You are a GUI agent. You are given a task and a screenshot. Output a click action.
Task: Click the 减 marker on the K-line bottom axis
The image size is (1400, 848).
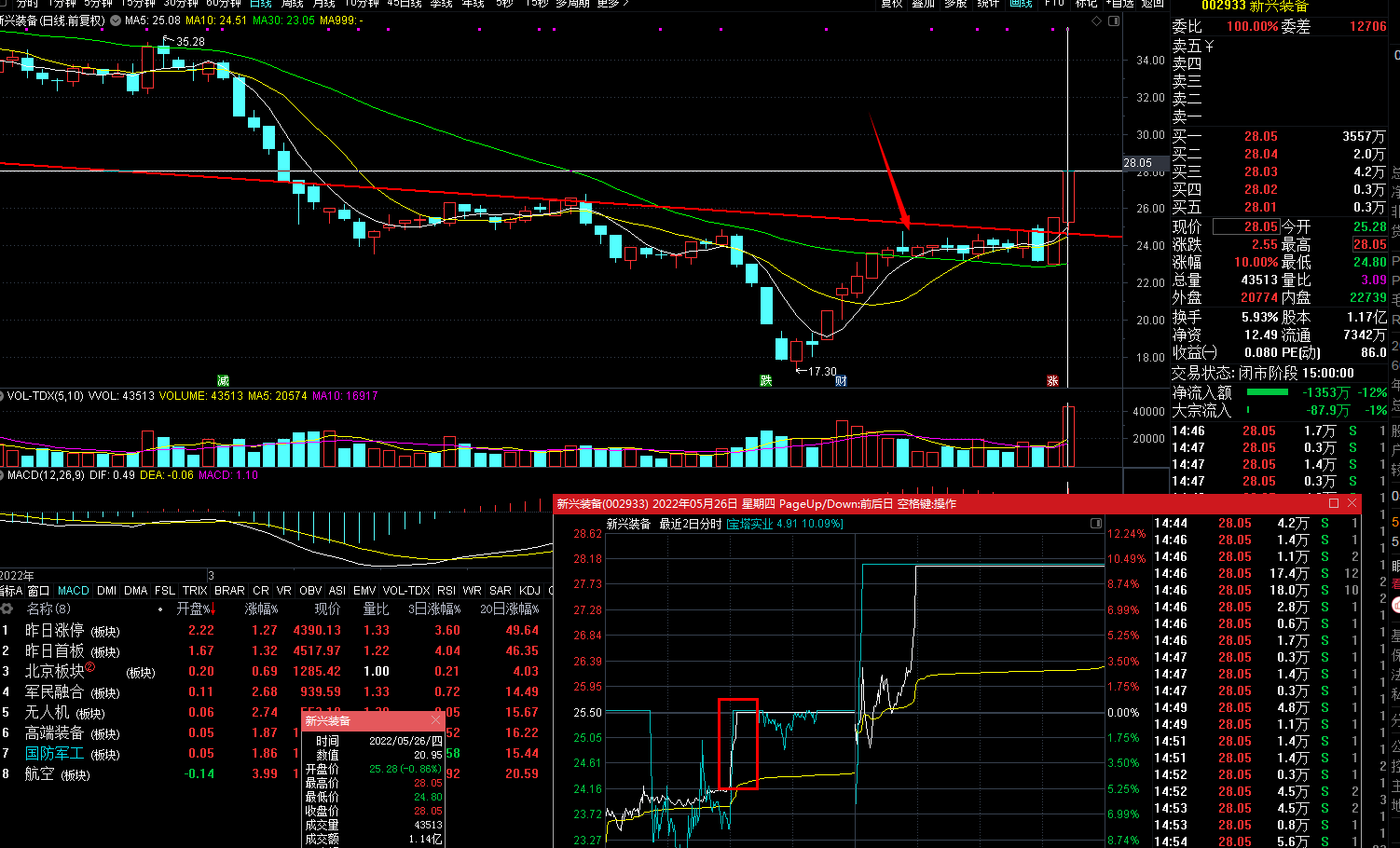pos(223,380)
